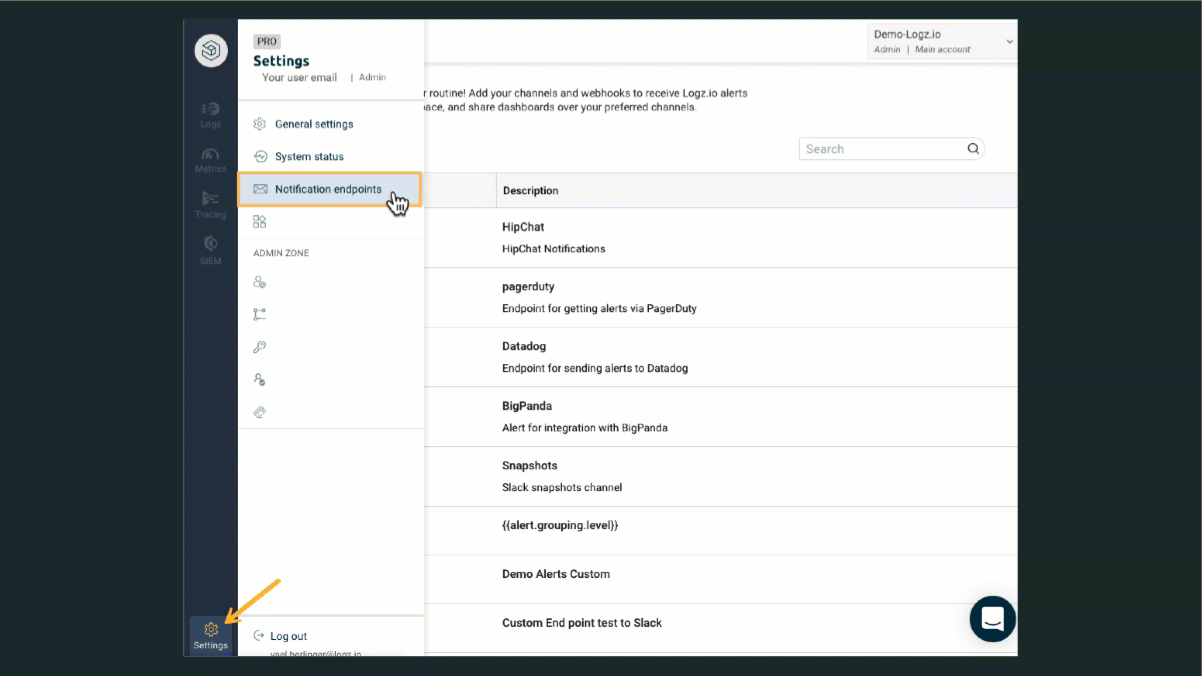Open General settings menu entry
This screenshot has height=676, width=1202.
coord(314,124)
